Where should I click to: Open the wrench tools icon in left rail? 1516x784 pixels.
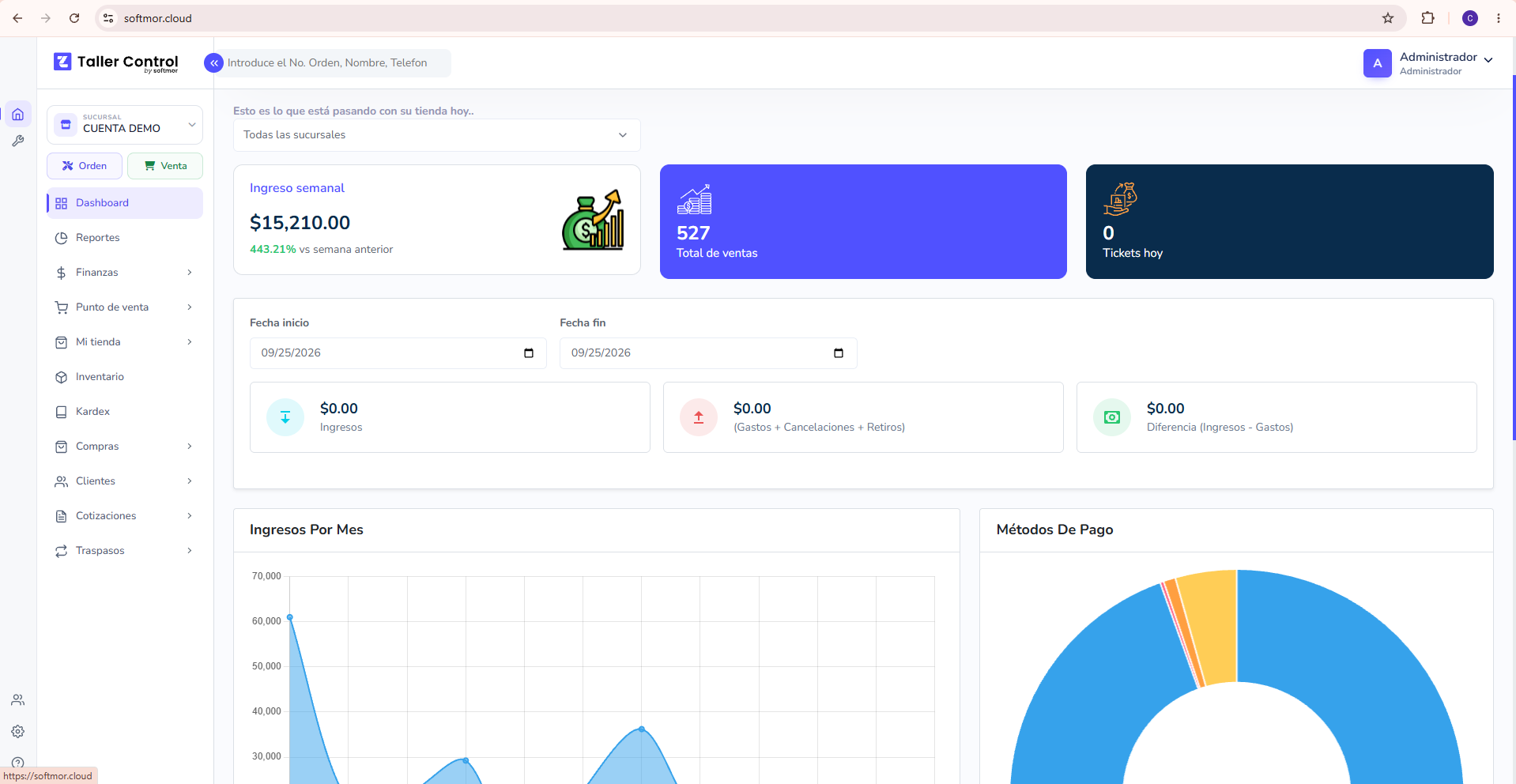point(17,141)
